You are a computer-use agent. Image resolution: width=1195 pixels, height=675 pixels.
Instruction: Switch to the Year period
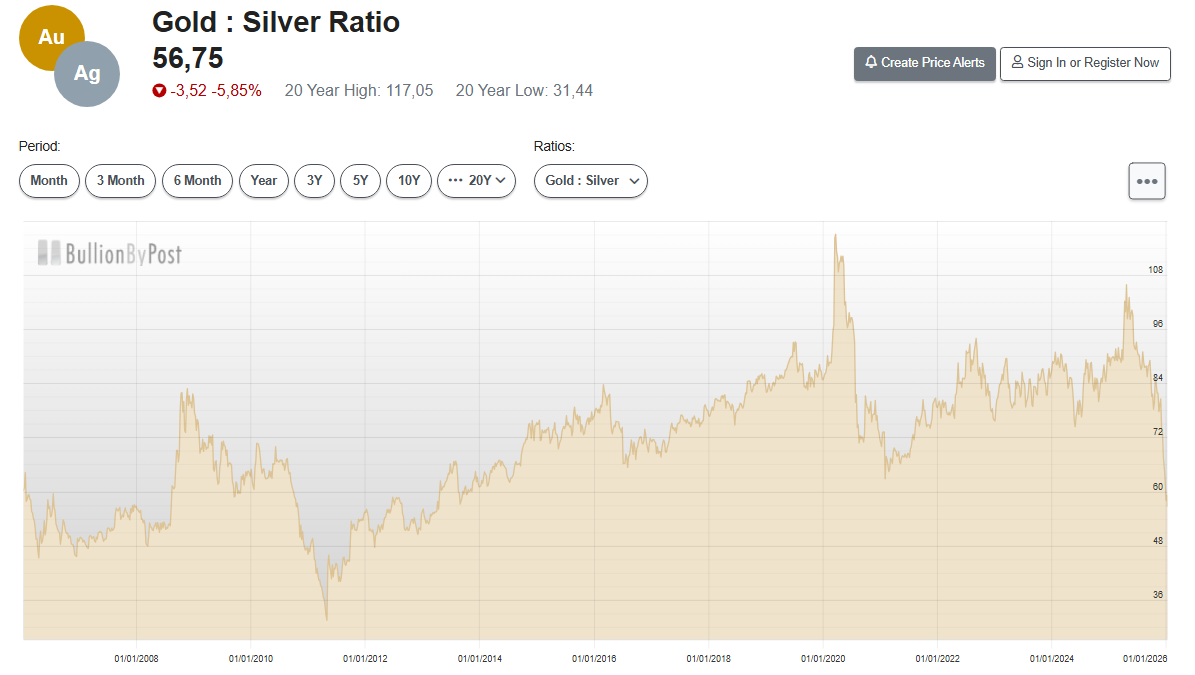(264, 181)
